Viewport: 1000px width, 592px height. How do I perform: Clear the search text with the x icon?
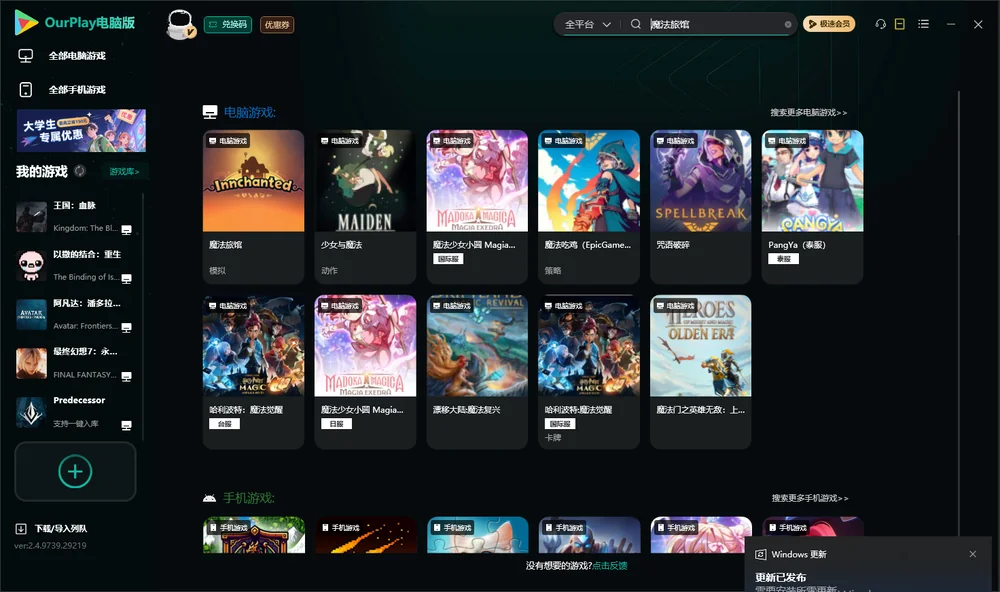coord(788,25)
